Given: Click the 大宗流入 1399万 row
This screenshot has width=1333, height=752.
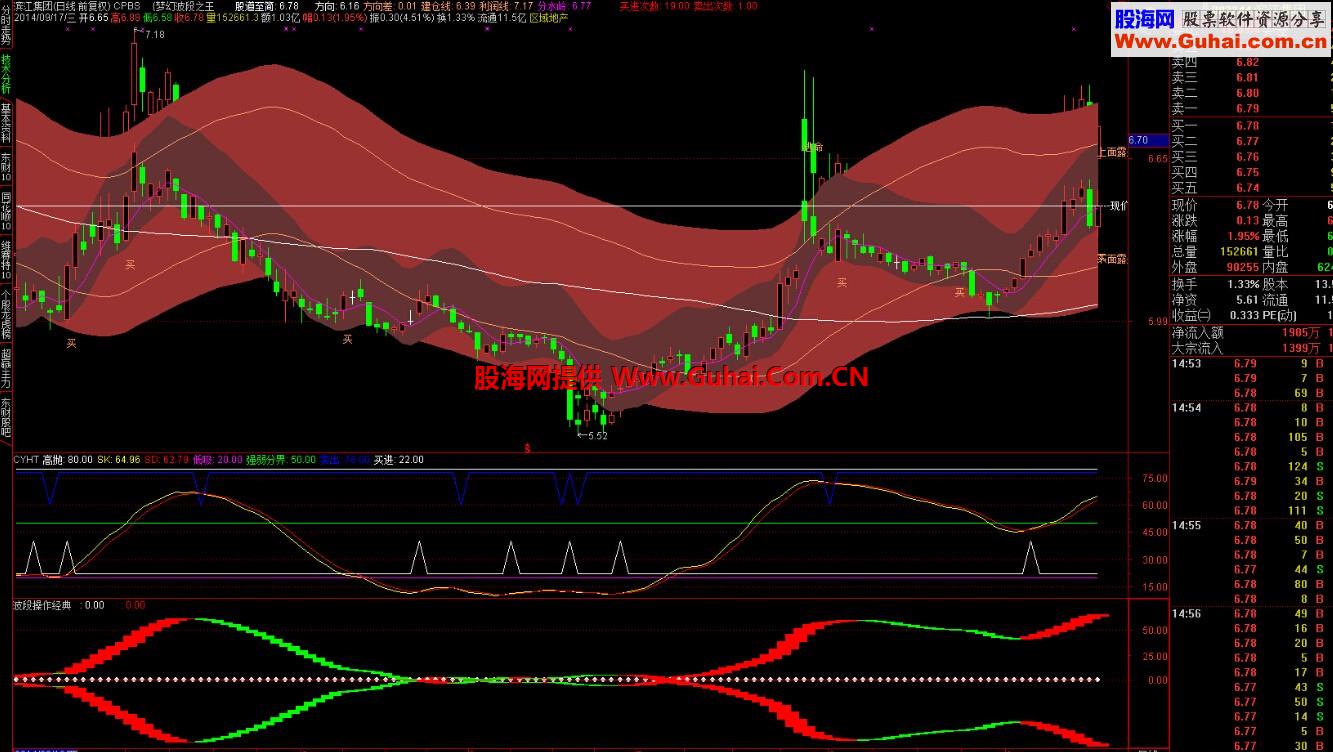Looking at the screenshot, I should pos(1251,348).
